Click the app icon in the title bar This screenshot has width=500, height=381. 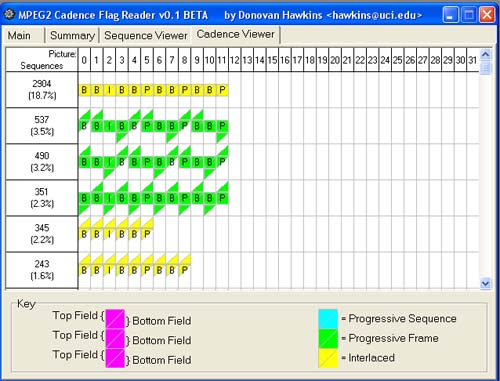[x=9, y=14]
